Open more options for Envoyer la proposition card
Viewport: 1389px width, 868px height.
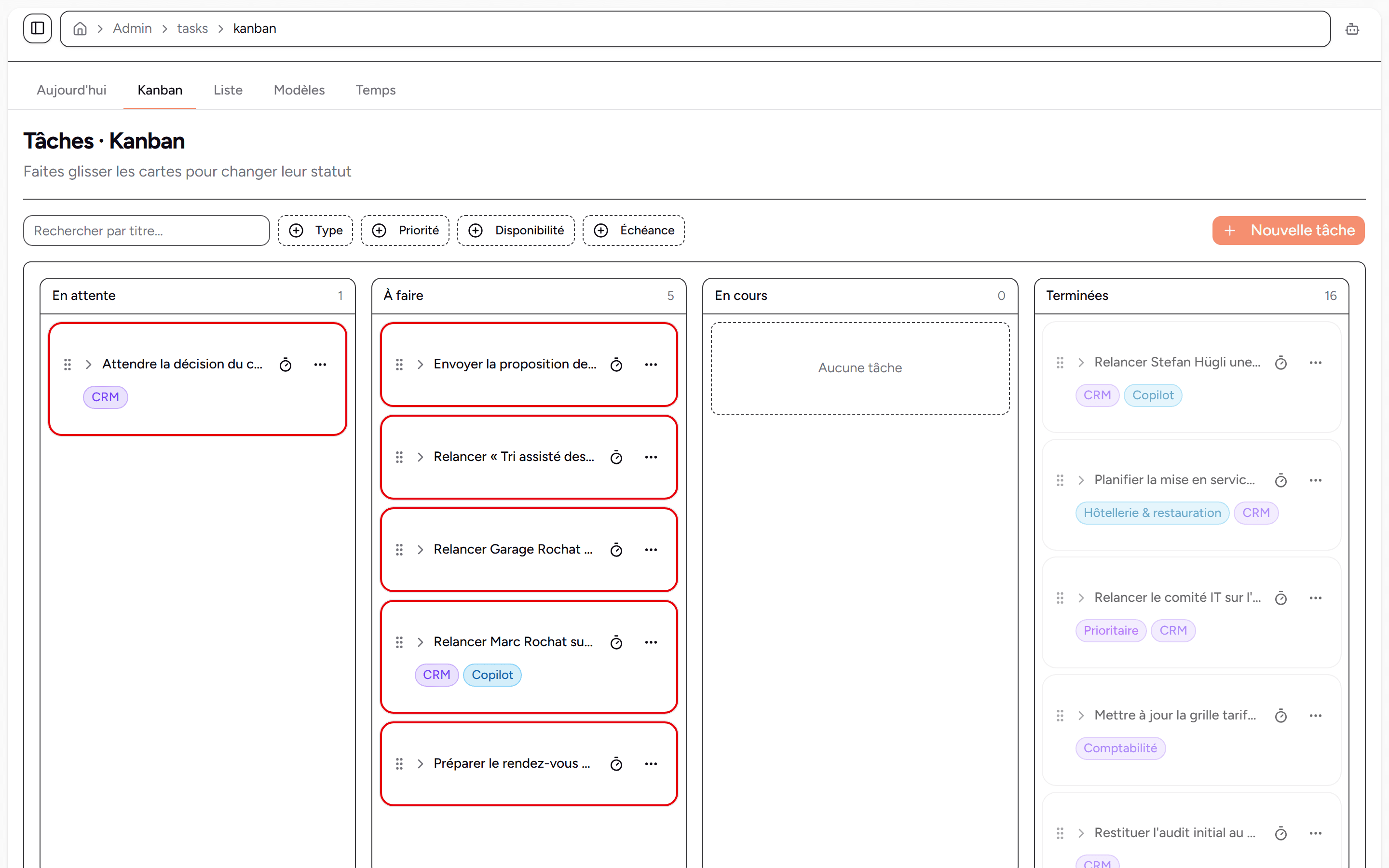click(651, 365)
